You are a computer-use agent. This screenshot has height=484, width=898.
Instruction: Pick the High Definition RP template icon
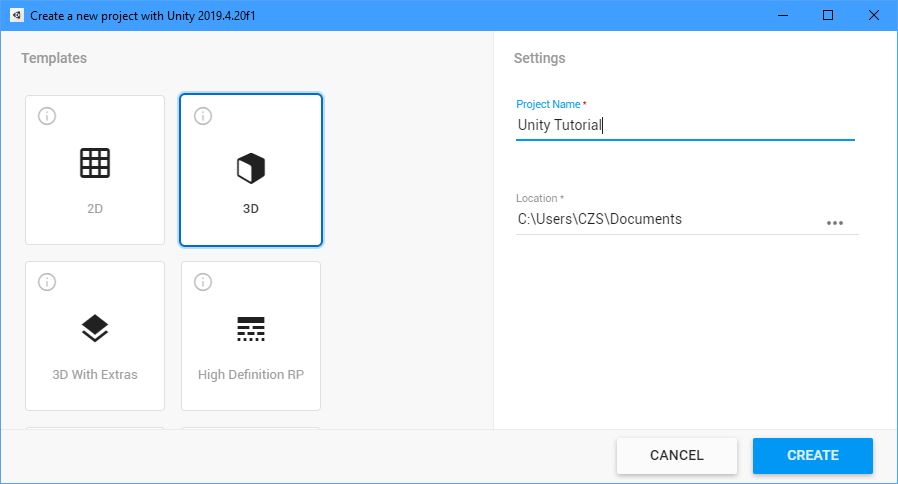pos(251,328)
